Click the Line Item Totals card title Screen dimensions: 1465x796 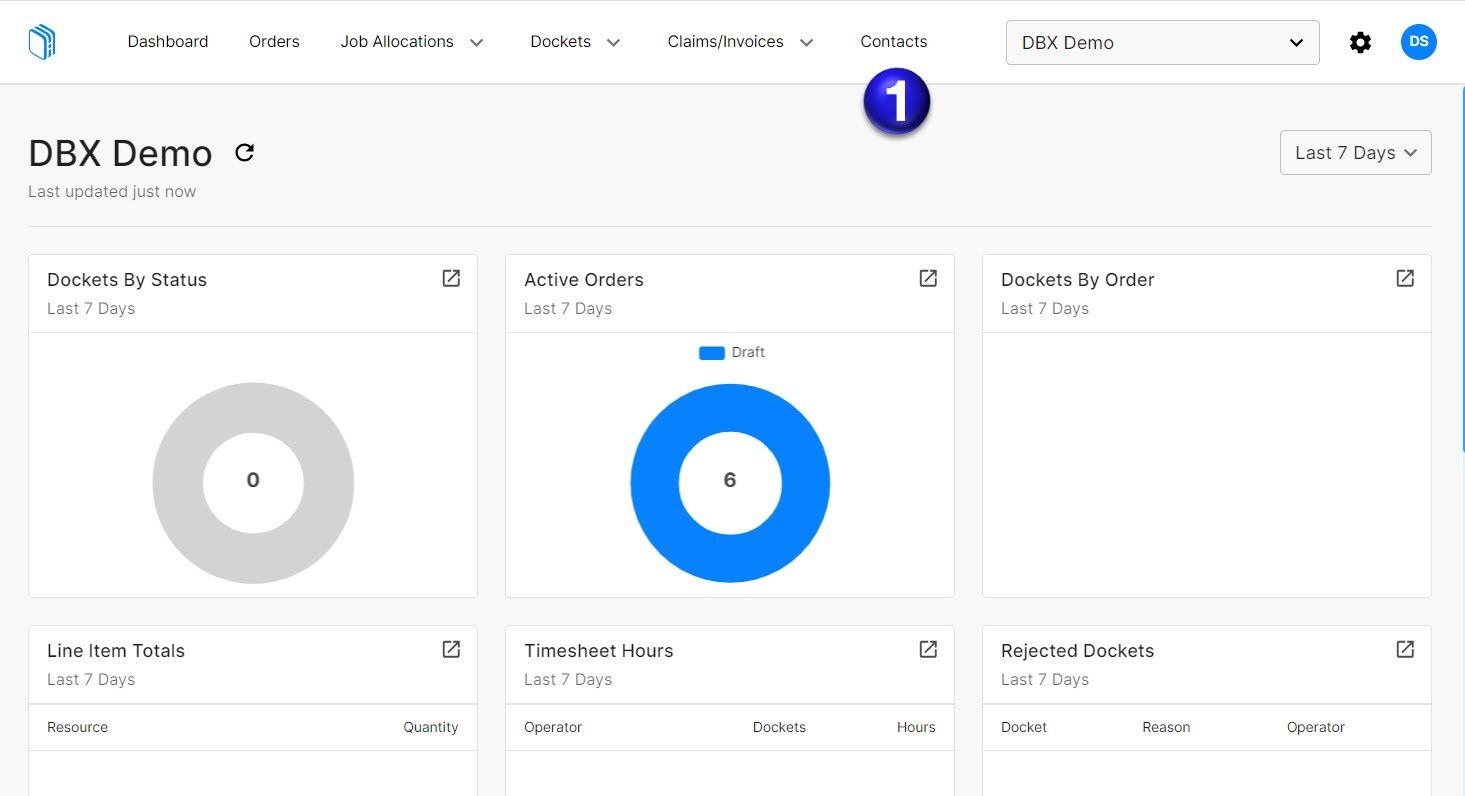pos(116,651)
